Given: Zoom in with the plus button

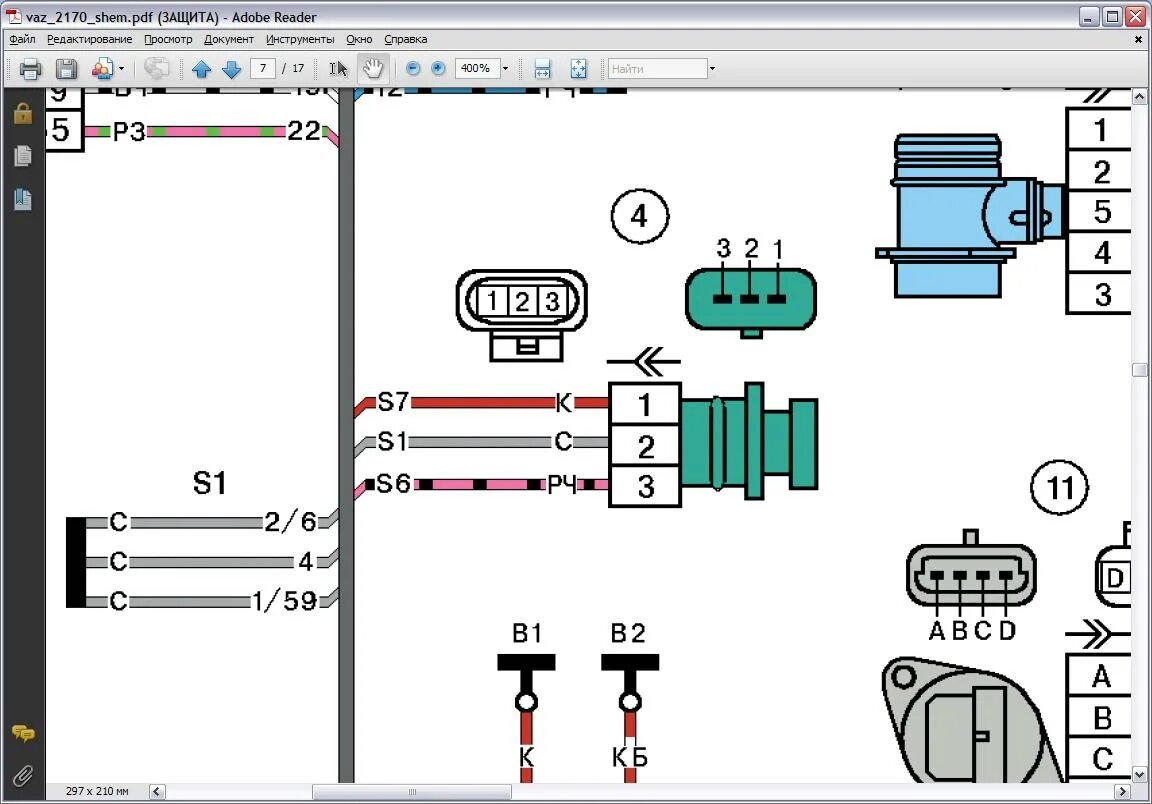Looking at the screenshot, I should (439, 68).
